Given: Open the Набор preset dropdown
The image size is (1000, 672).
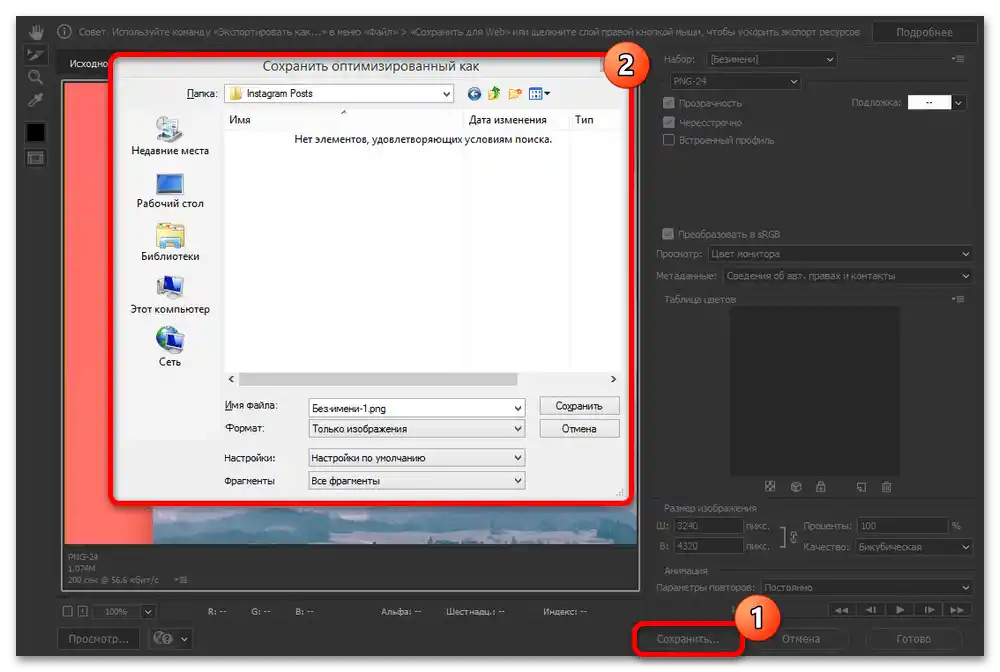Looking at the screenshot, I should (772, 59).
